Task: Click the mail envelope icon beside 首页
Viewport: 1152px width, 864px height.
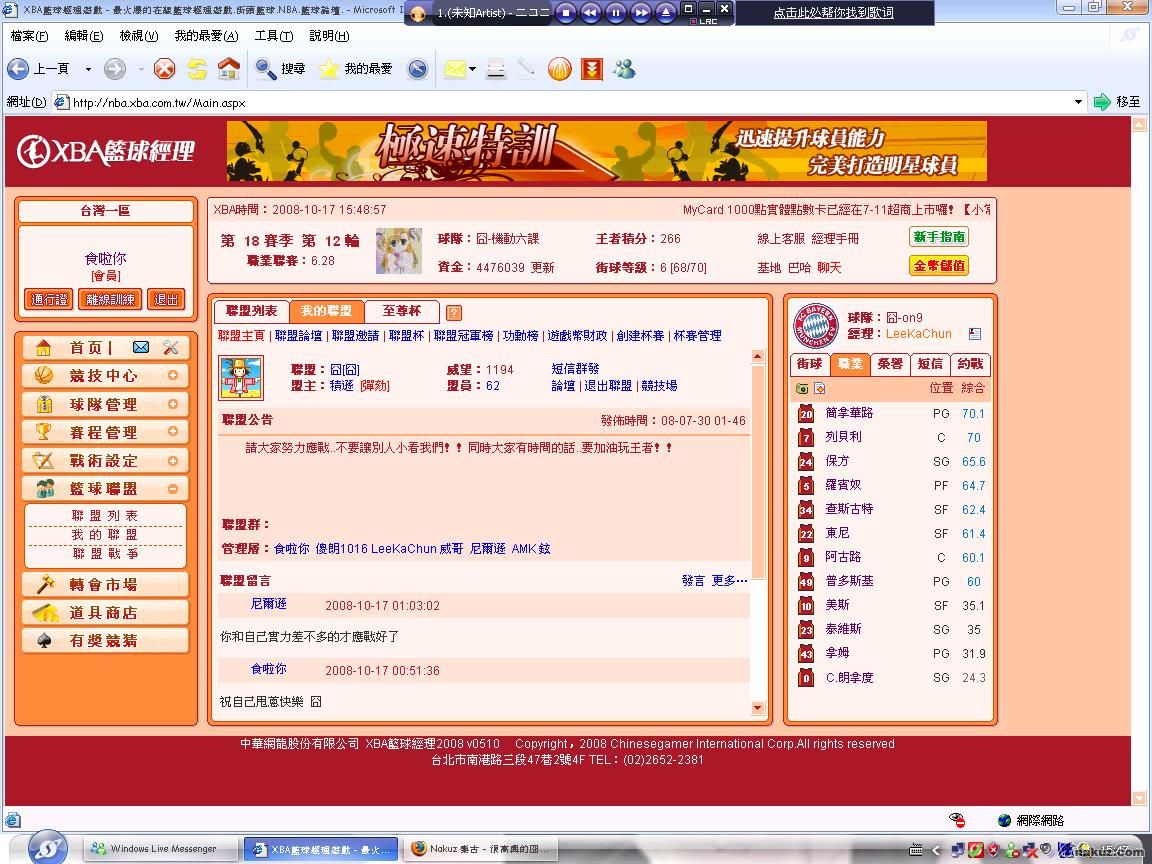Action: [141, 347]
